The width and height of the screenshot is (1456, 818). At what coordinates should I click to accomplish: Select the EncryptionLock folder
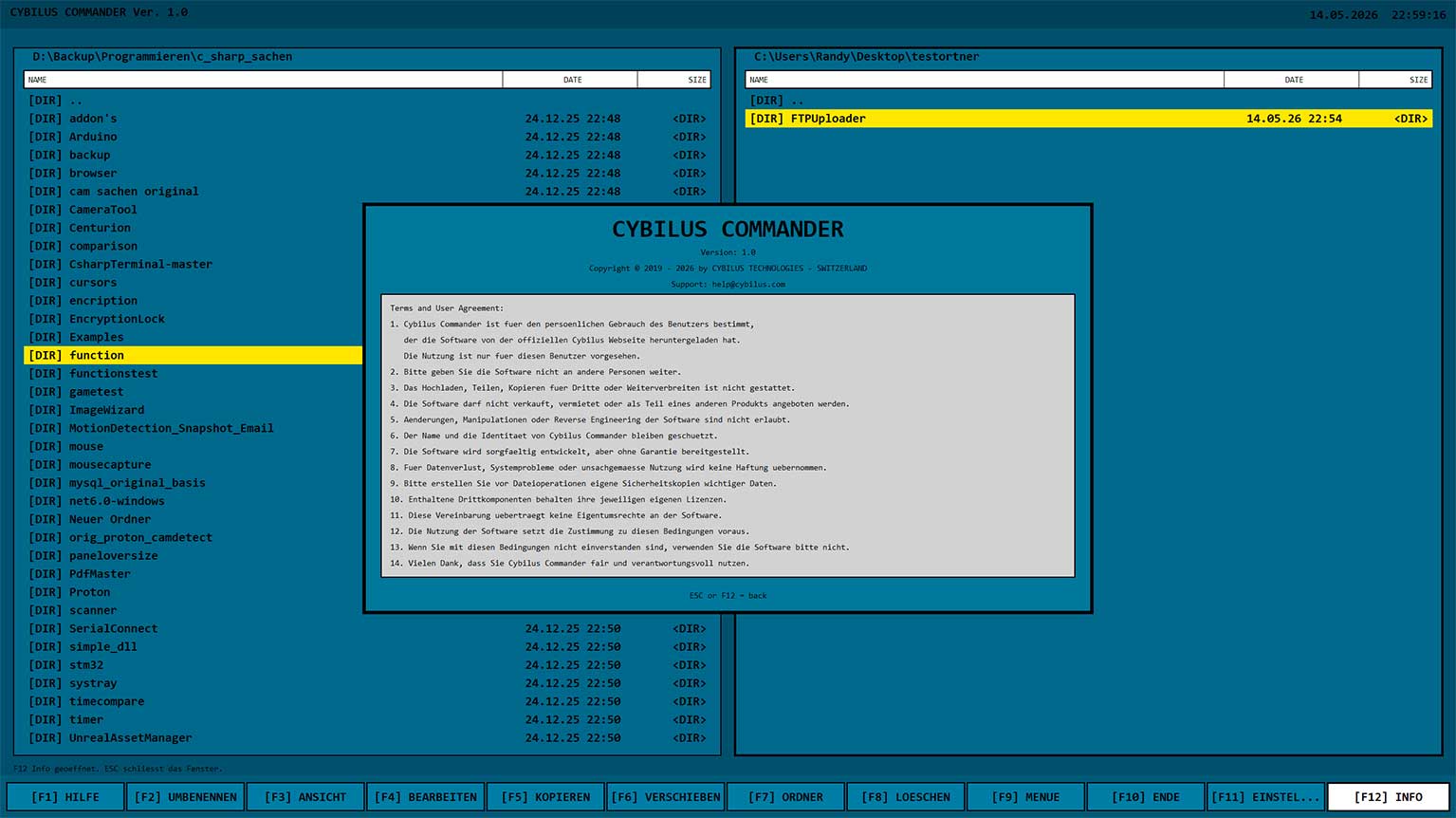click(x=194, y=319)
